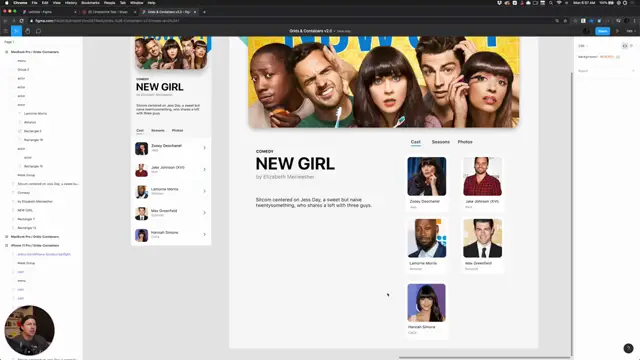
Task: Click the address bar URL
Action: (107, 21)
